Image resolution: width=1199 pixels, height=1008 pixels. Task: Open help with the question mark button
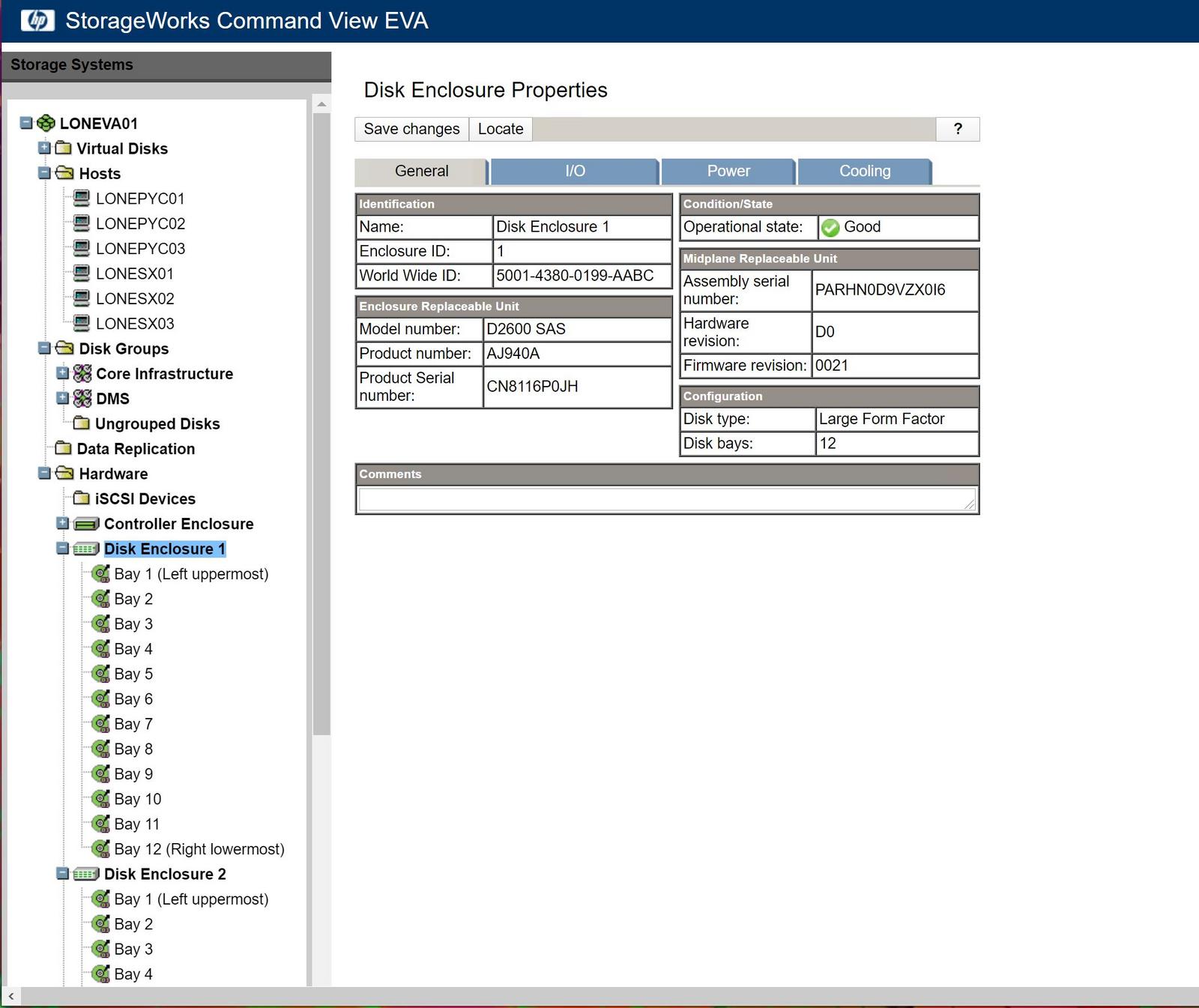coord(958,129)
